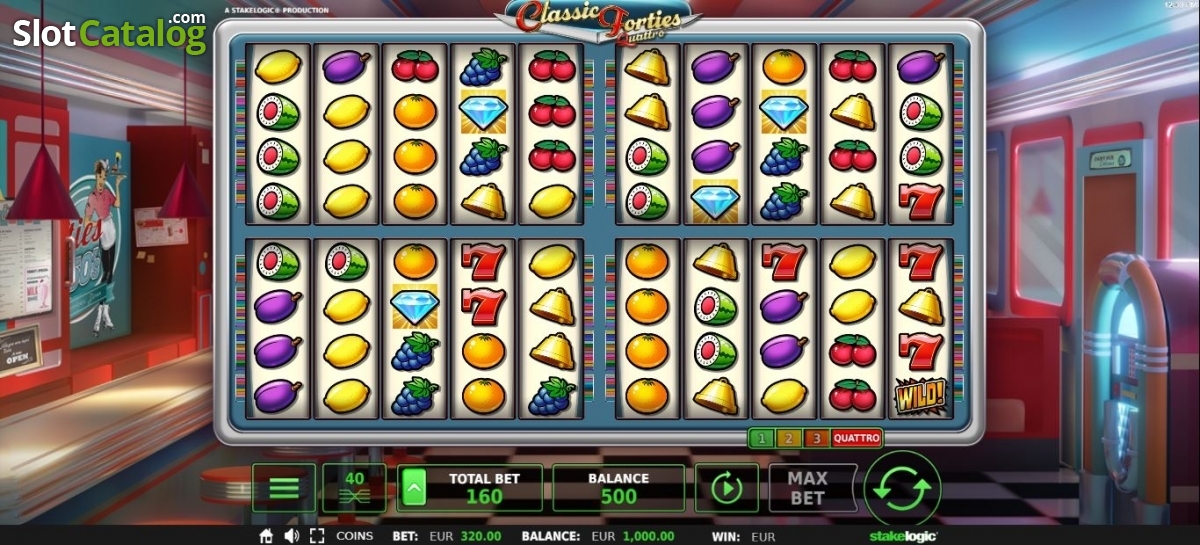Open the hamburger menu button
The width and height of the screenshot is (1200, 545).
[284, 488]
